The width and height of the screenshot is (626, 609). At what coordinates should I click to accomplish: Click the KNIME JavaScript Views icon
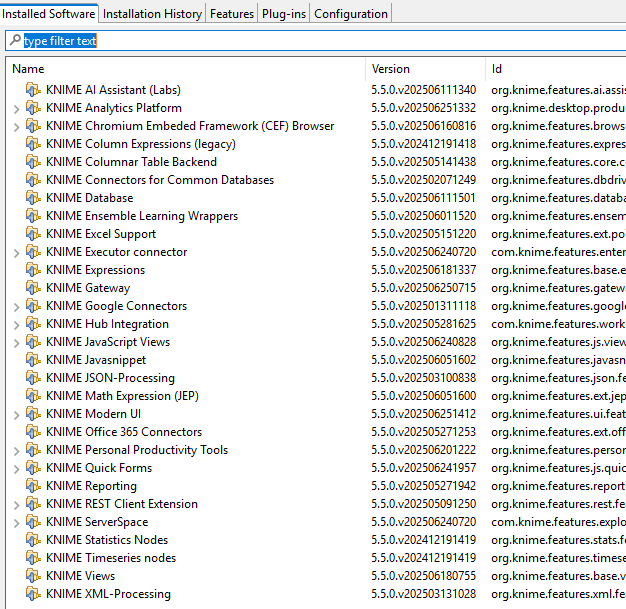(x=33, y=341)
